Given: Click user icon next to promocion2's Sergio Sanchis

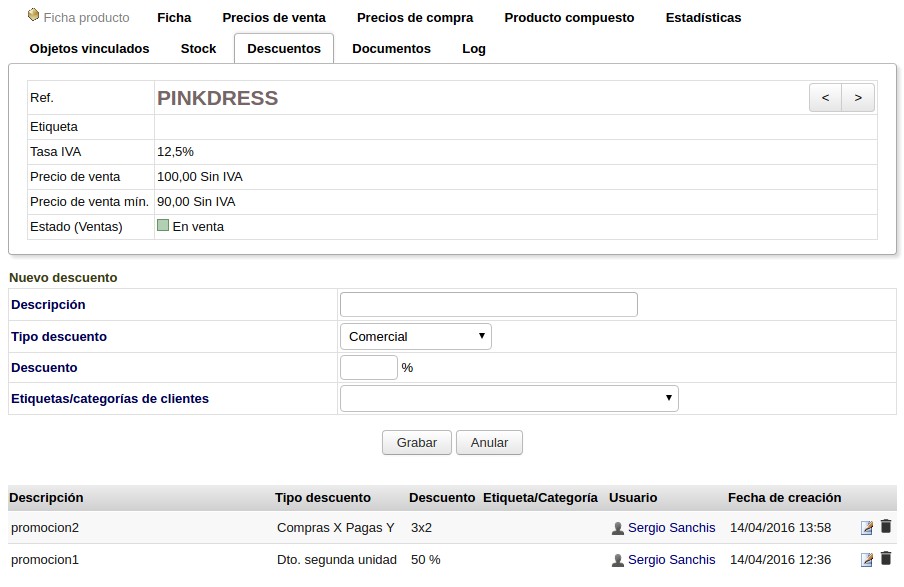Looking at the screenshot, I should (x=617, y=528).
